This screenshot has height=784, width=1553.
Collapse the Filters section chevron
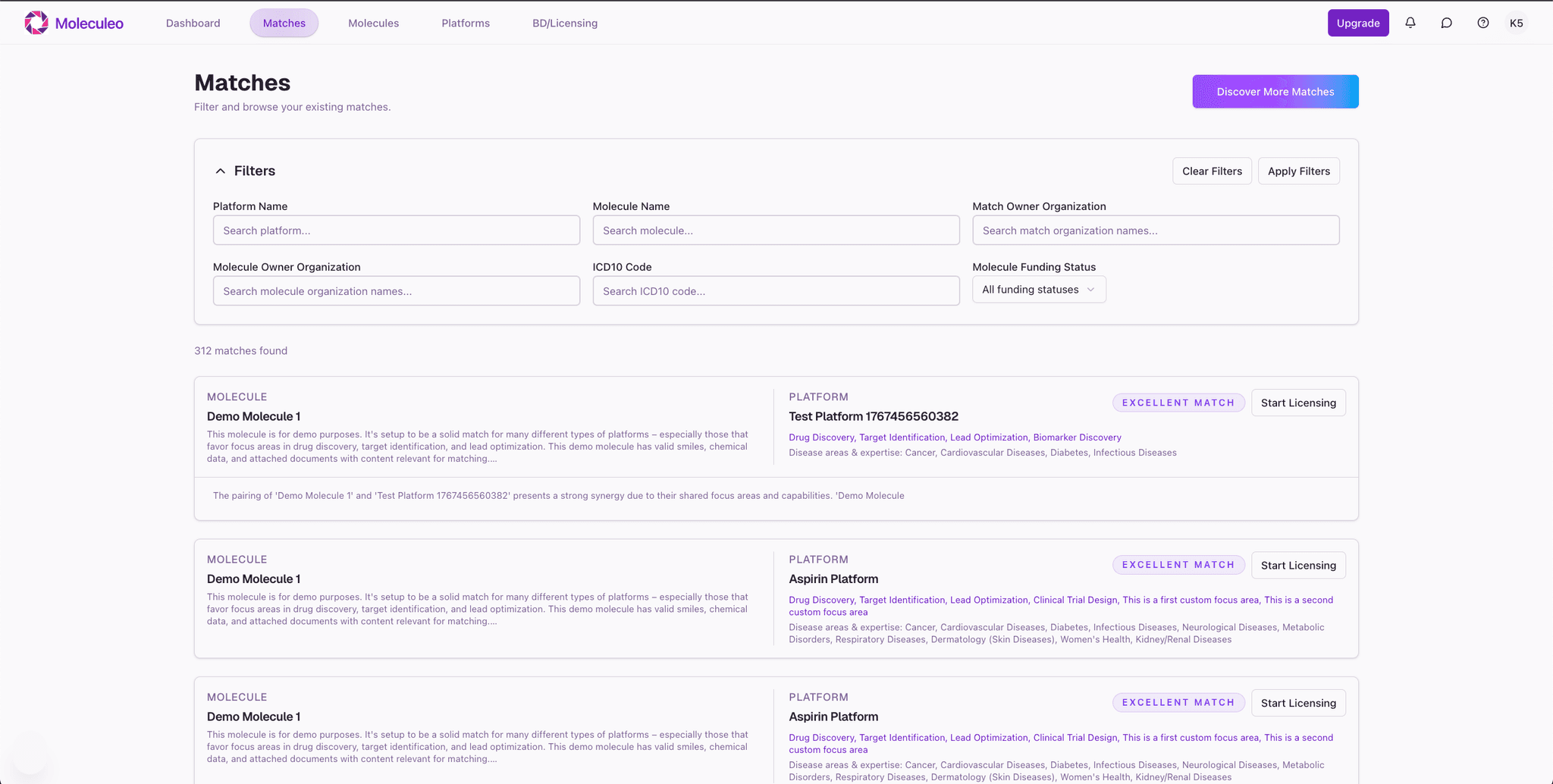pos(221,170)
